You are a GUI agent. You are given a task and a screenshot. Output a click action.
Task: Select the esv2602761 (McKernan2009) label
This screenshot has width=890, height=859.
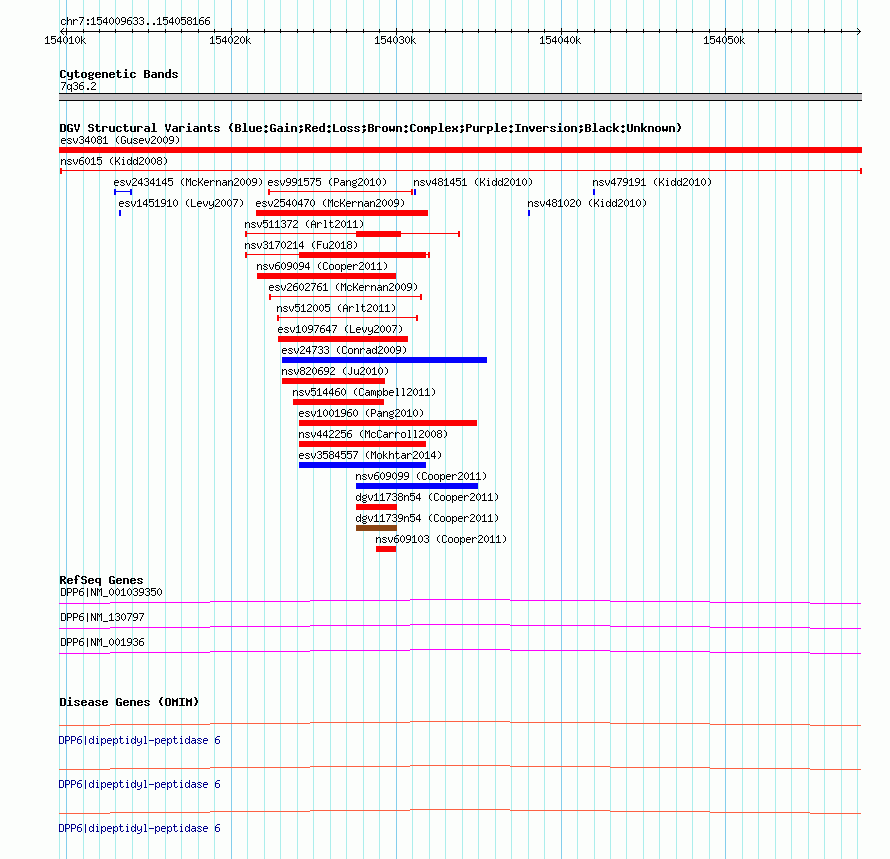point(343,287)
